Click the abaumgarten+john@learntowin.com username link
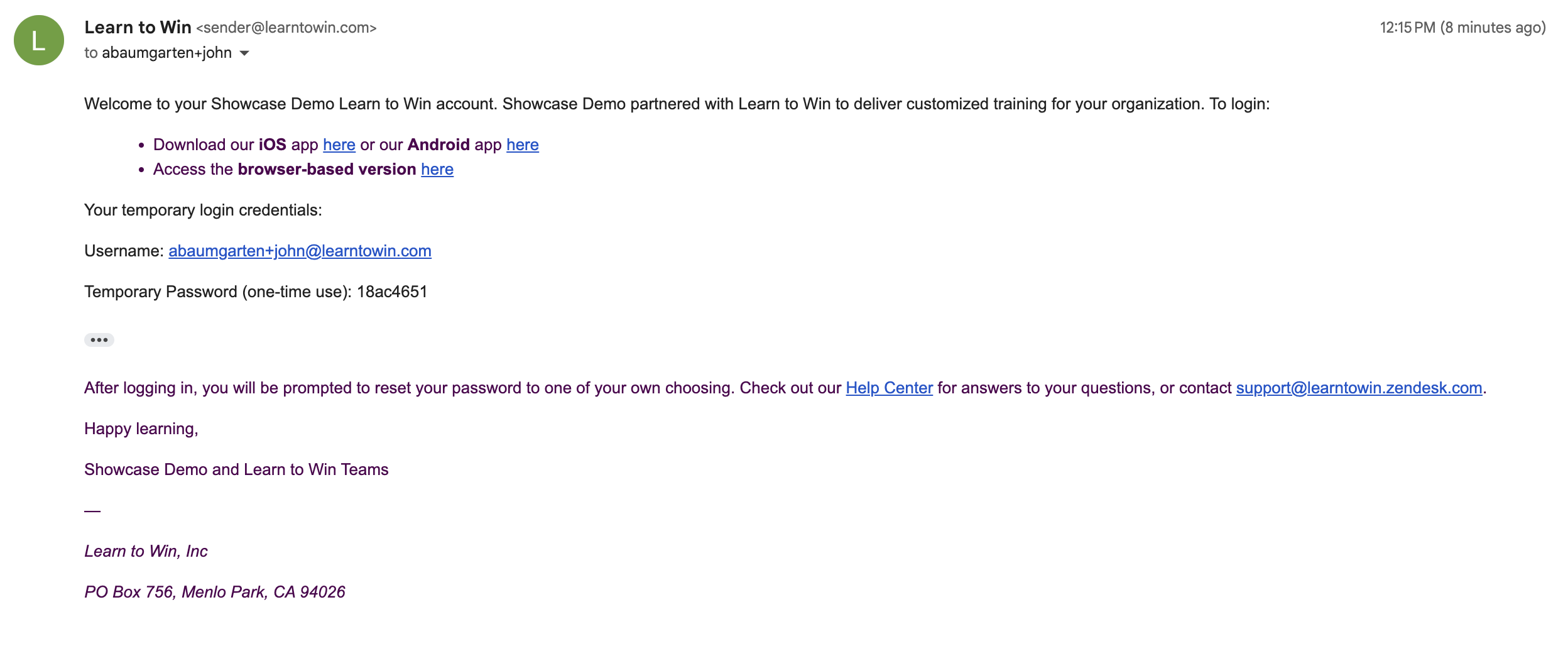Image resolution: width=1568 pixels, height=656 pixels. tap(300, 251)
